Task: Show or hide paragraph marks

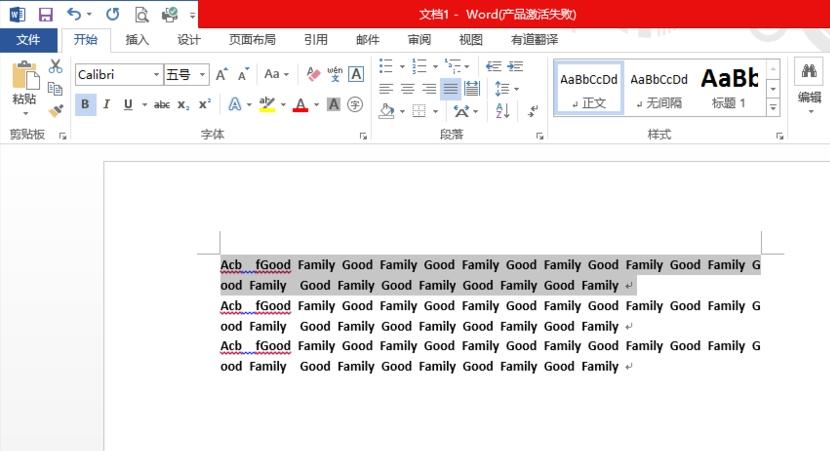Action: point(533,111)
